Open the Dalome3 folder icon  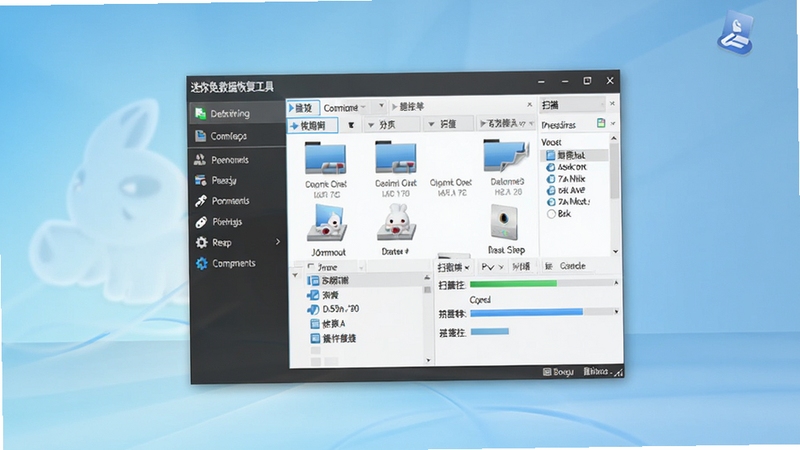506,157
